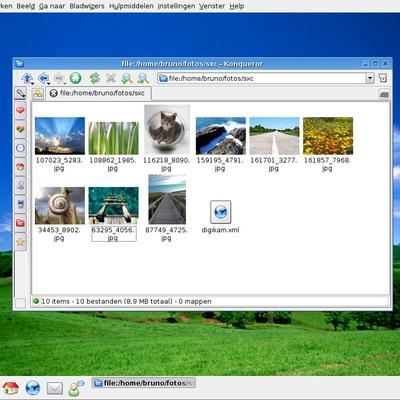This screenshot has height=400, width=400.
Task: Click the file name 159195_4791.jpg
Action: click(x=220, y=164)
